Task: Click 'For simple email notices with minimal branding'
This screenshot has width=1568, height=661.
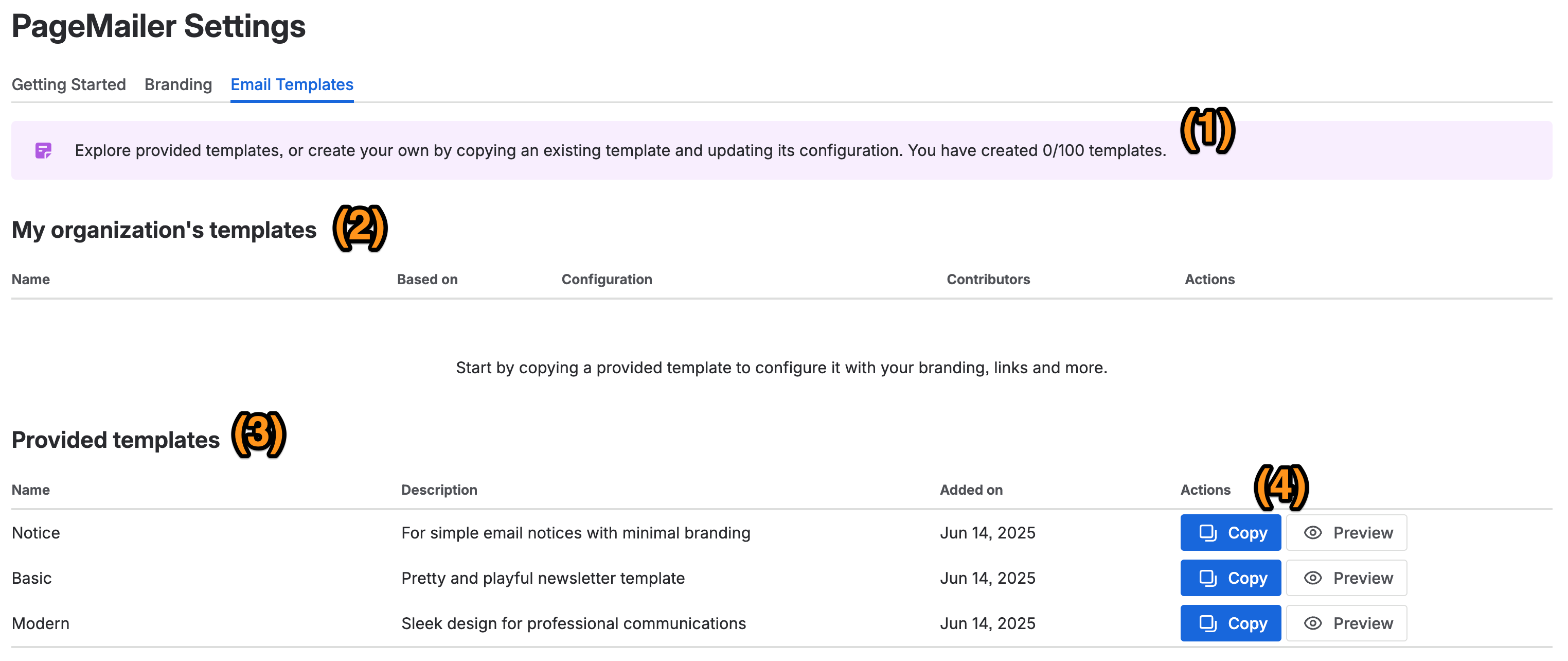Action: click(575, 533)
